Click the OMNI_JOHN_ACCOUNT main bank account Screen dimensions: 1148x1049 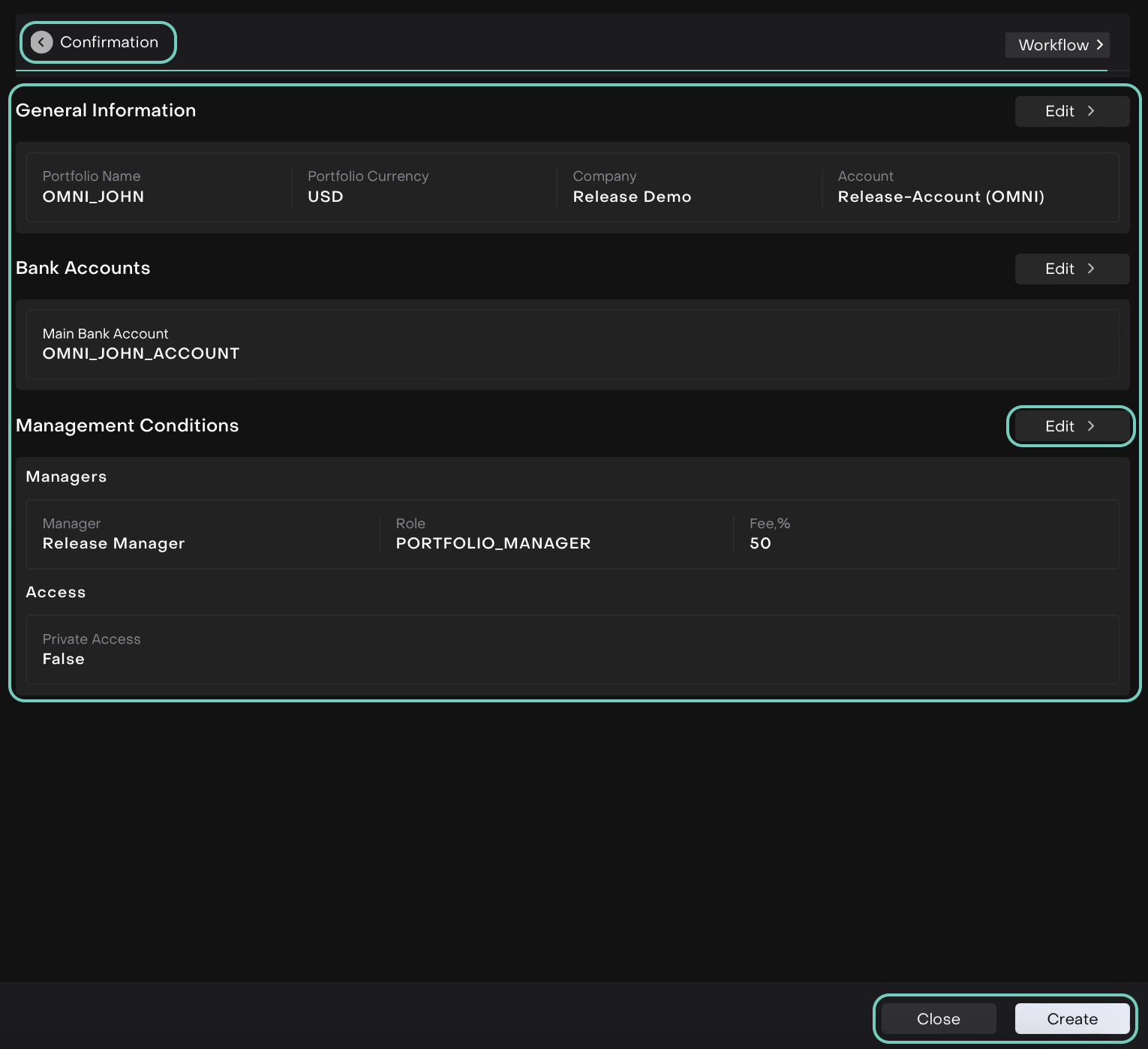click(x=141, y=353)
